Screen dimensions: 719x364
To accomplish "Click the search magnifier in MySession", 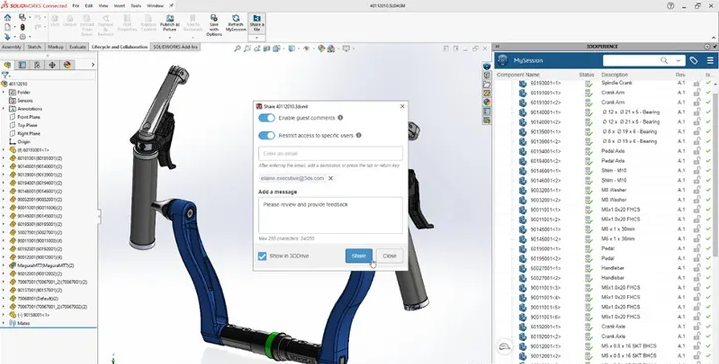I will (x=664, y=61).
